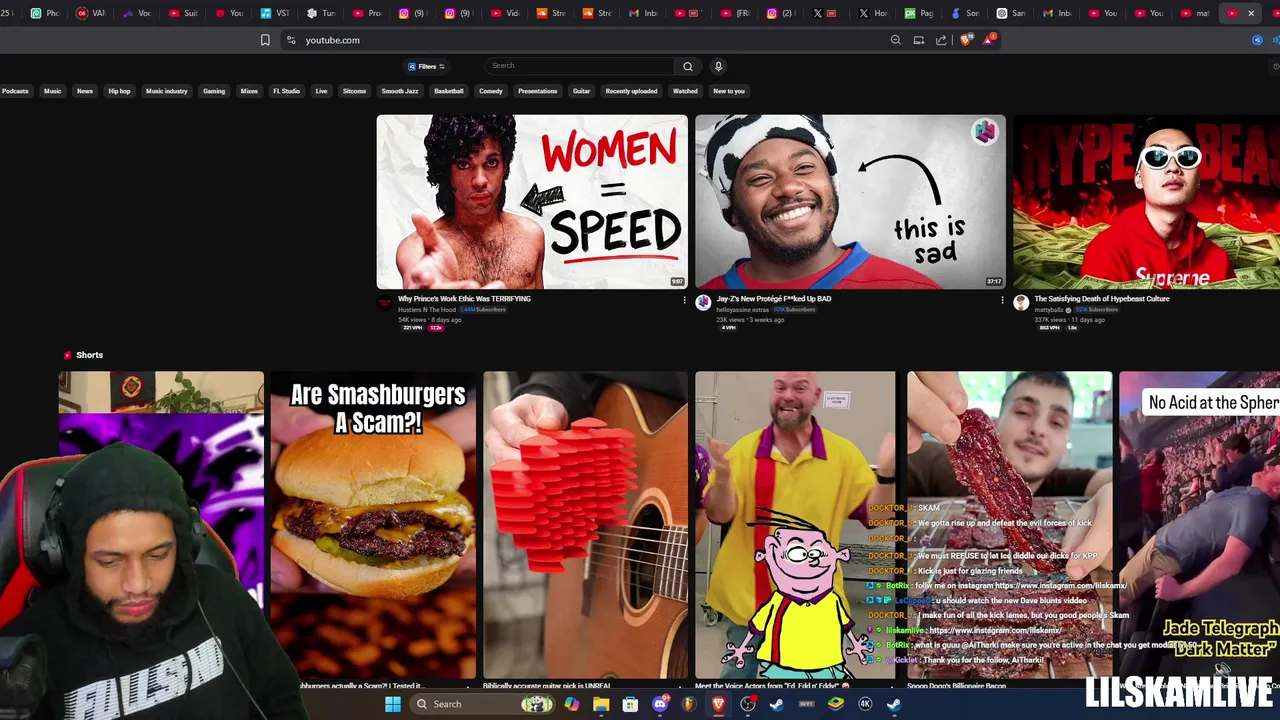
Task: Open site settings icon left of youtube.com
Action: tap(291, 40)
